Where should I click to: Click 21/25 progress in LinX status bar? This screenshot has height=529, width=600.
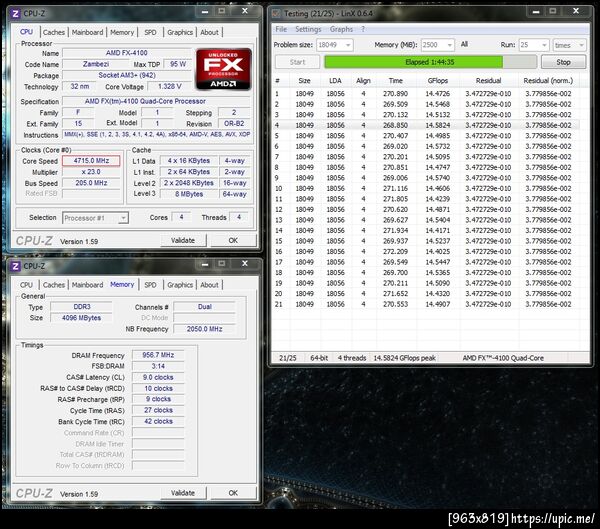pos(288,358)
